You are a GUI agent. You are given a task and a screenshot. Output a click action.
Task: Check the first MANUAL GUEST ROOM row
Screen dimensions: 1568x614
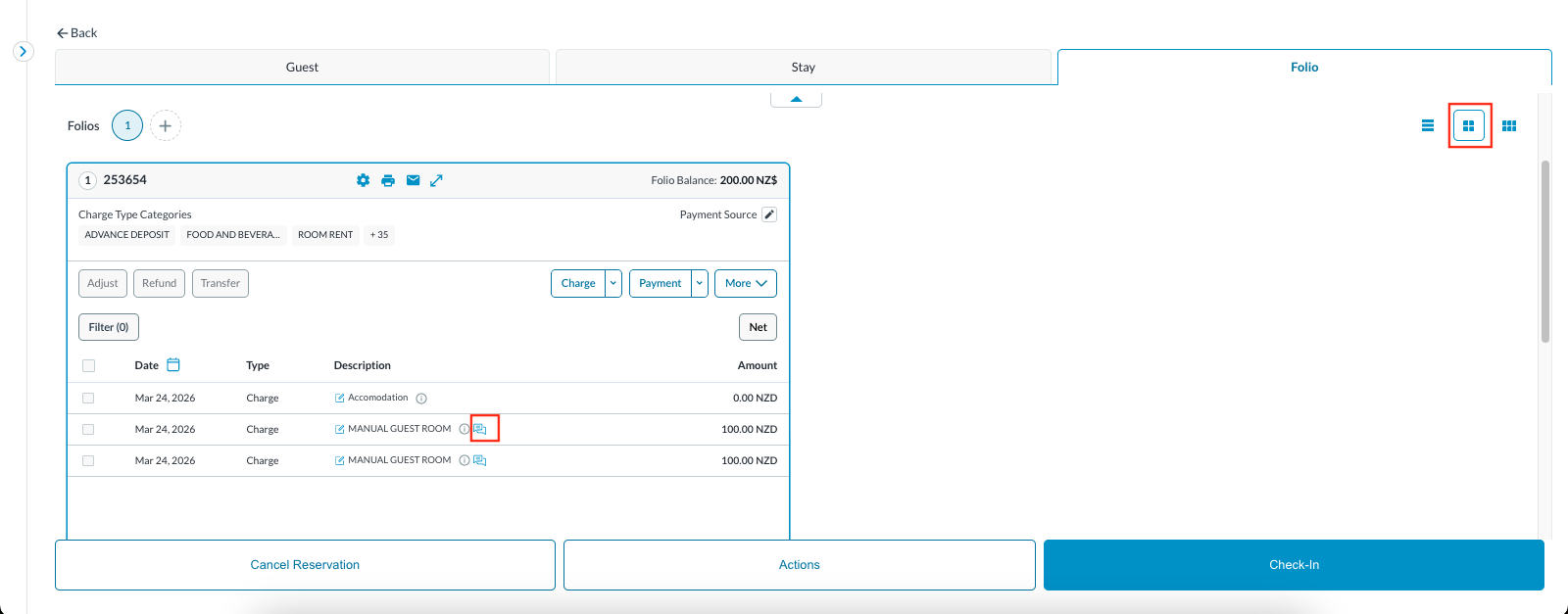[x=88, y=430]
